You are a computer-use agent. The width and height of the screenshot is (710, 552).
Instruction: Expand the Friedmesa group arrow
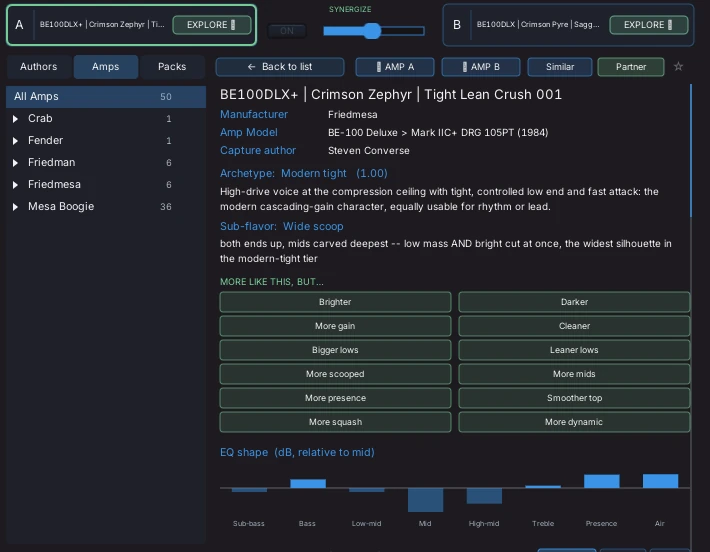pyautogui.click(x=15, y=185)
